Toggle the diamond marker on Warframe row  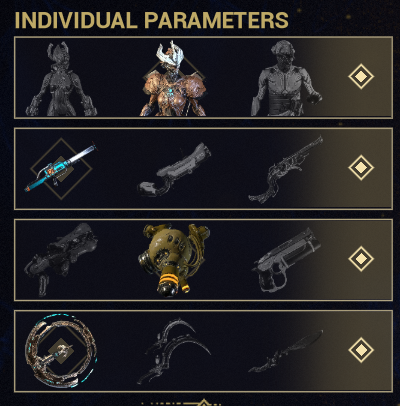point(361,77)
